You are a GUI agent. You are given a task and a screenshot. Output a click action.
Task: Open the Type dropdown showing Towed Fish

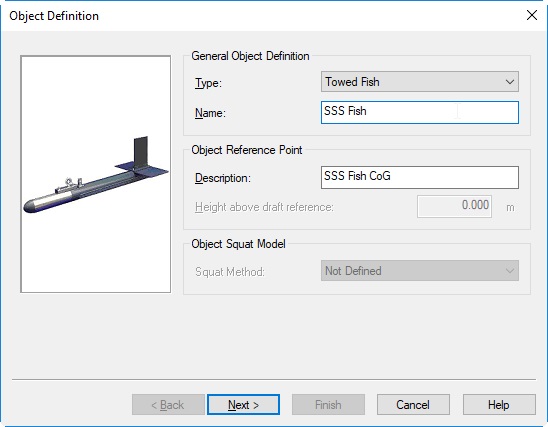[x=420, y=82]
